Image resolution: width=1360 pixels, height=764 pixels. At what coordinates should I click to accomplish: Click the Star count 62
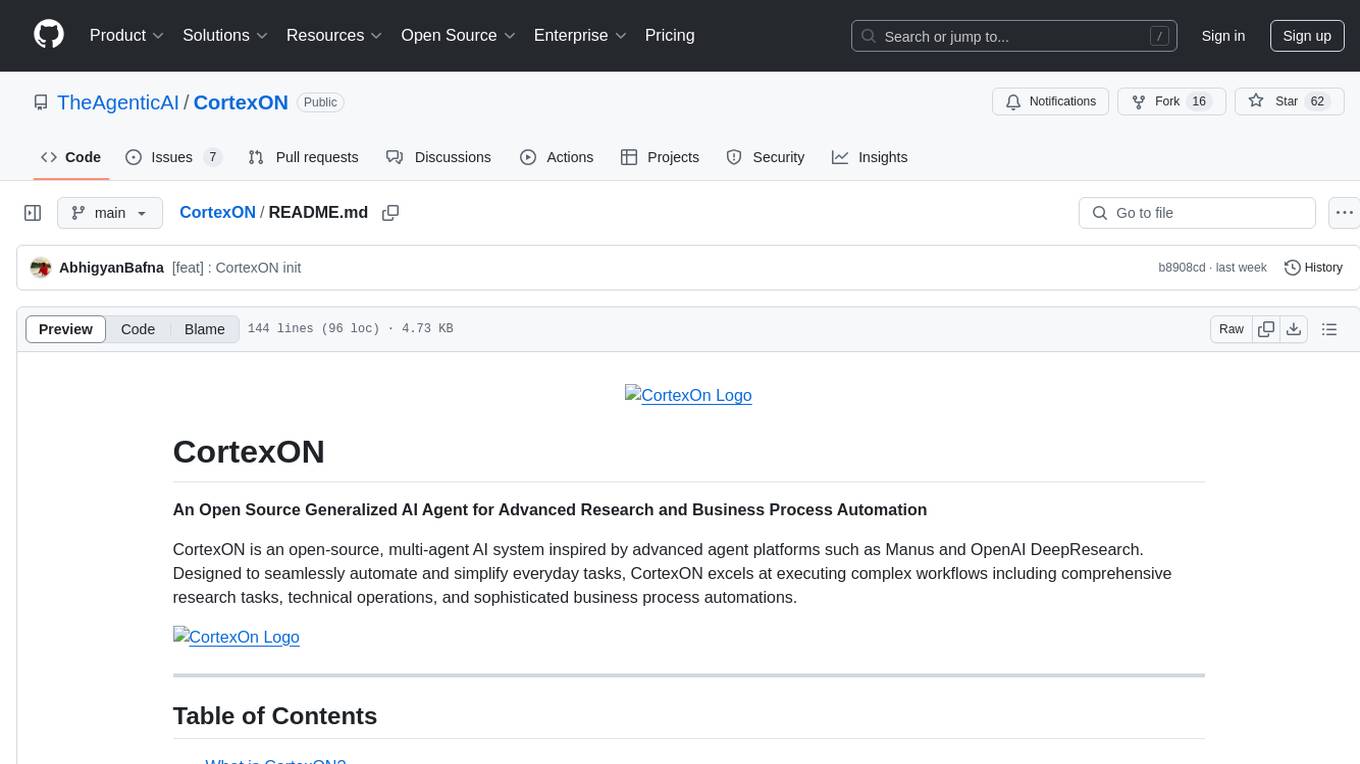(1318, 102)
